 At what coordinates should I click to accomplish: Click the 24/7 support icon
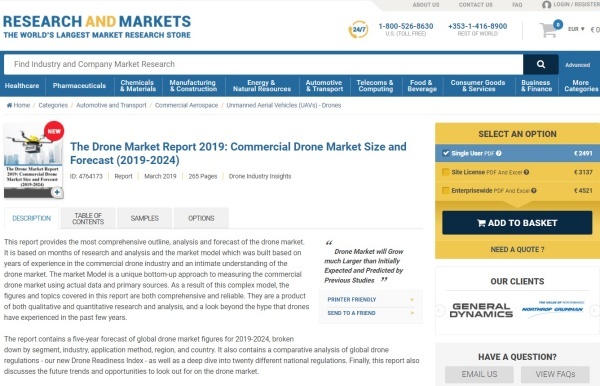359,29
